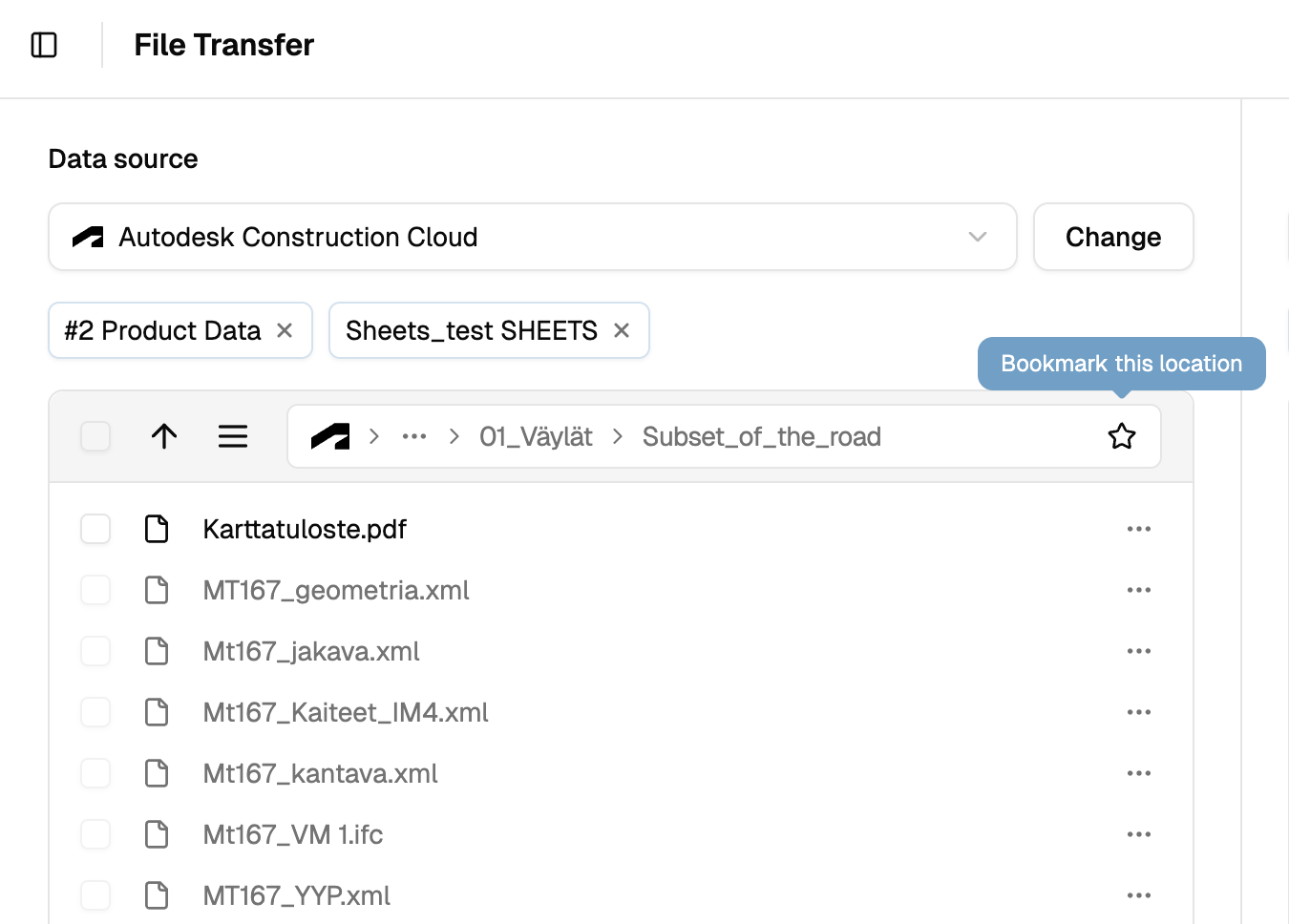Image resolution: width=1289 pixels, height=924 pixels.
Task: Go up one folder level
Action: click(164, 436)
